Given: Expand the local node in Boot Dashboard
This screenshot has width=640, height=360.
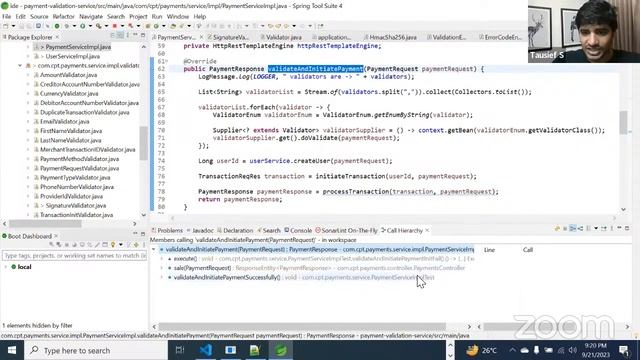Looking at the screenshot, I should point(6,267).
